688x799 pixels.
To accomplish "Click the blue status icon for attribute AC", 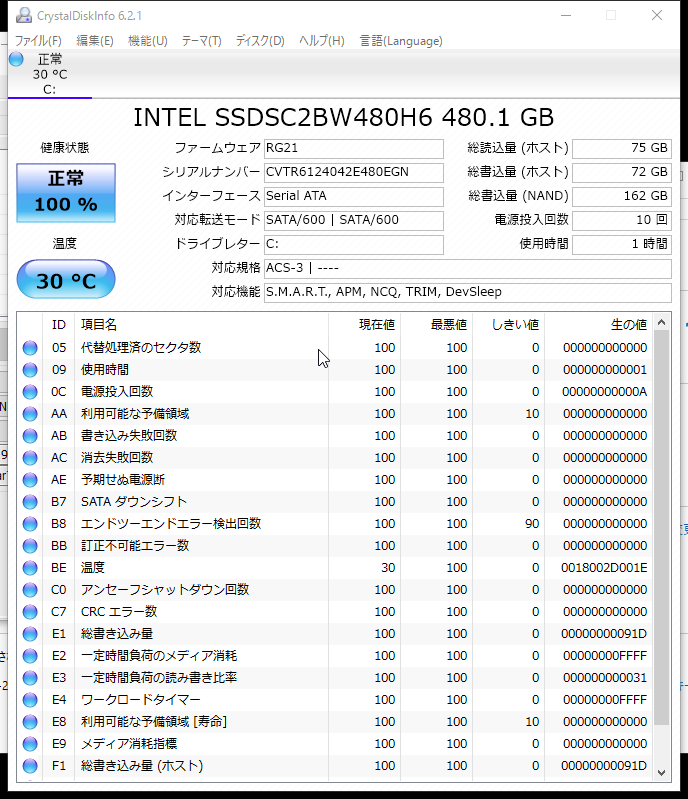I will 30,458.
